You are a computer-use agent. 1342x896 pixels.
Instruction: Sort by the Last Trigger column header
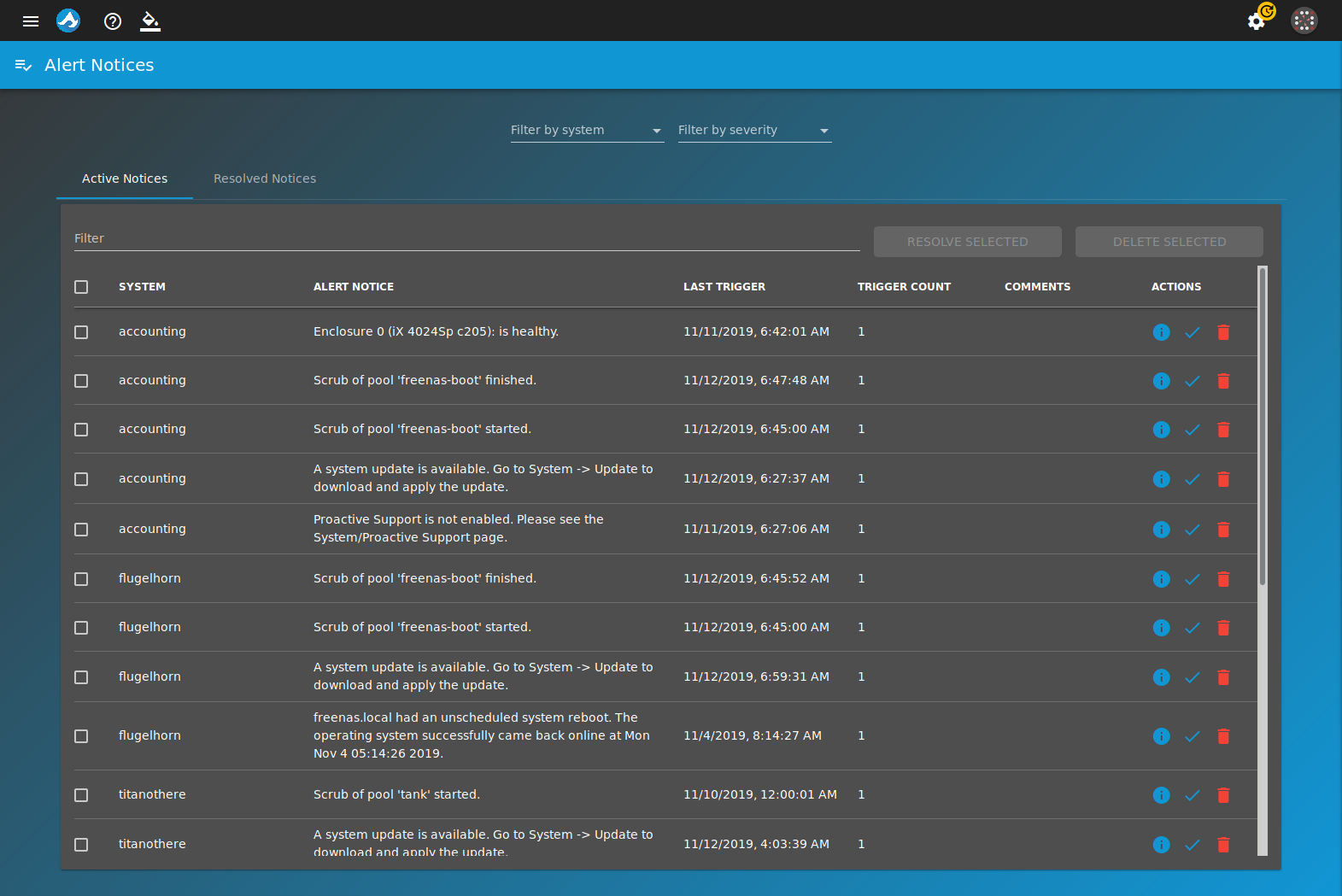tap(724, 287)
